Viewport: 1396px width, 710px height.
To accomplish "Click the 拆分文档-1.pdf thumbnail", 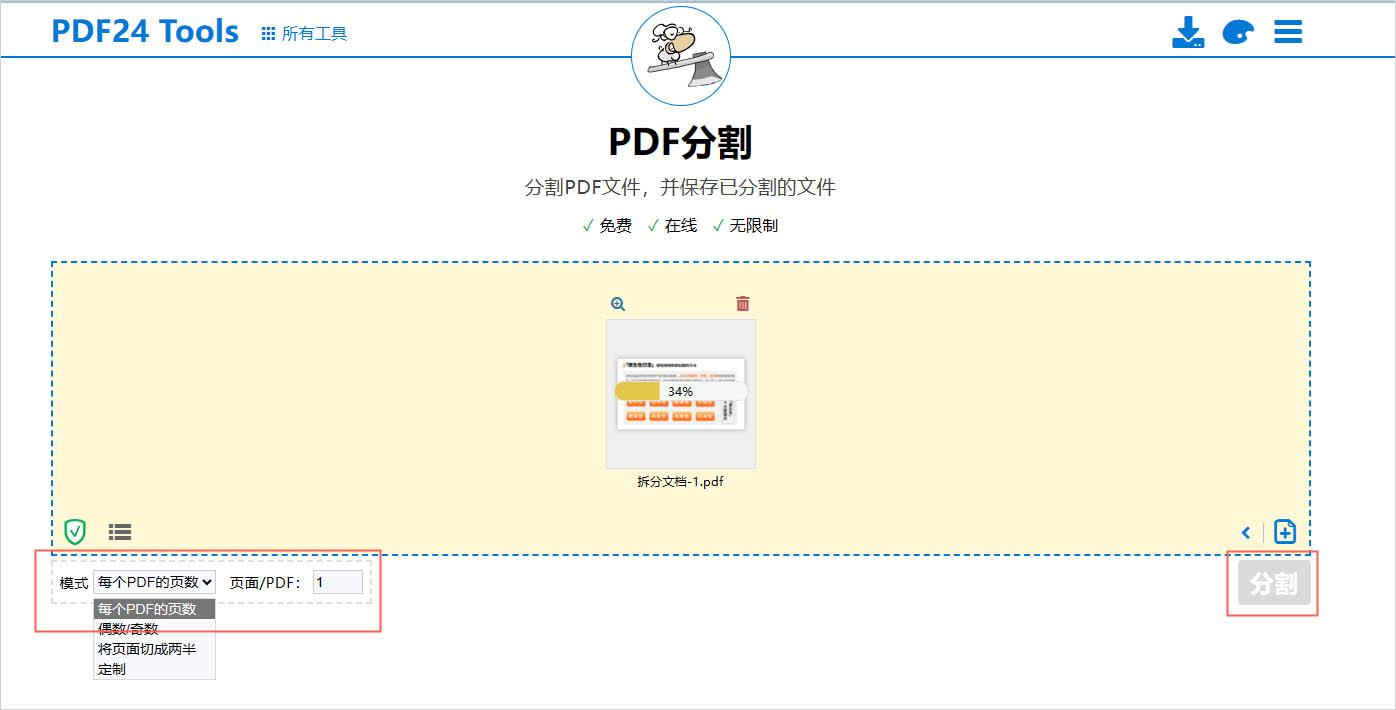I will point(681,394).
